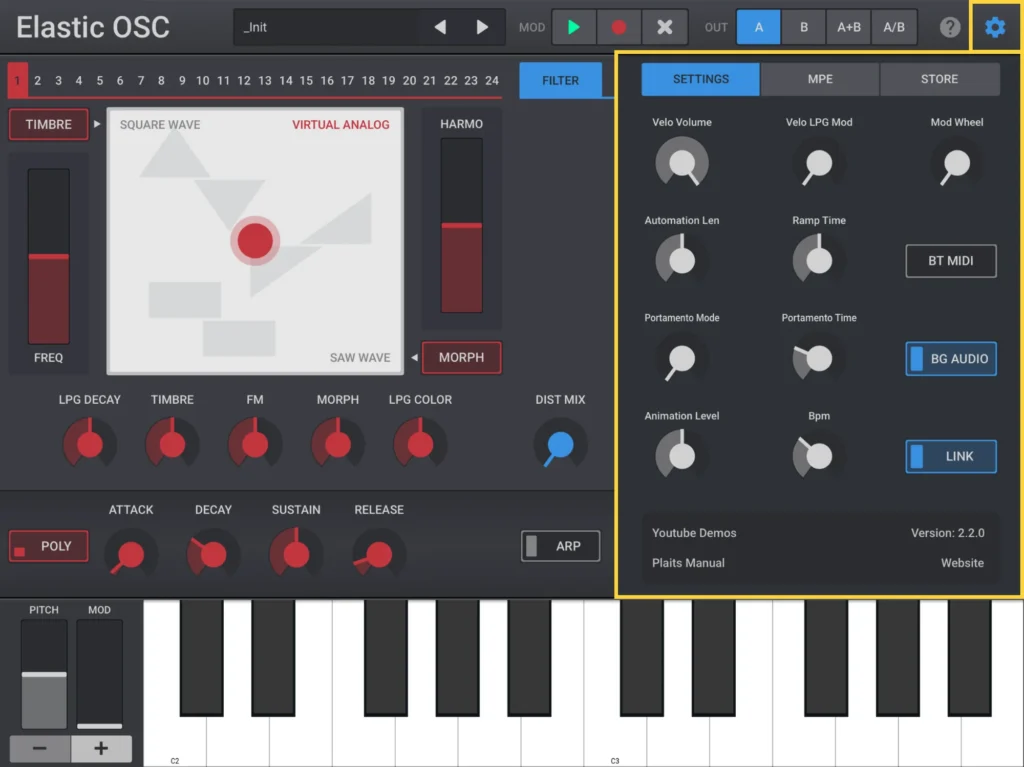Go to next preset with right arrow
Viewport: 1024px width, 767px height.
(482, 27)
